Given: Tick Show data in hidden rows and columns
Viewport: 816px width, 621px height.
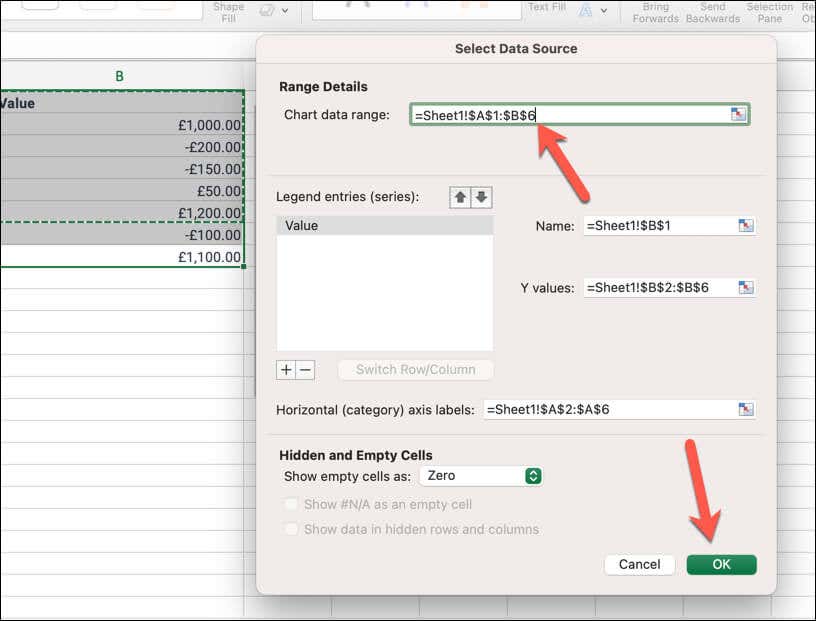Looking at the screenshot, I should click(x=291, y=529).
